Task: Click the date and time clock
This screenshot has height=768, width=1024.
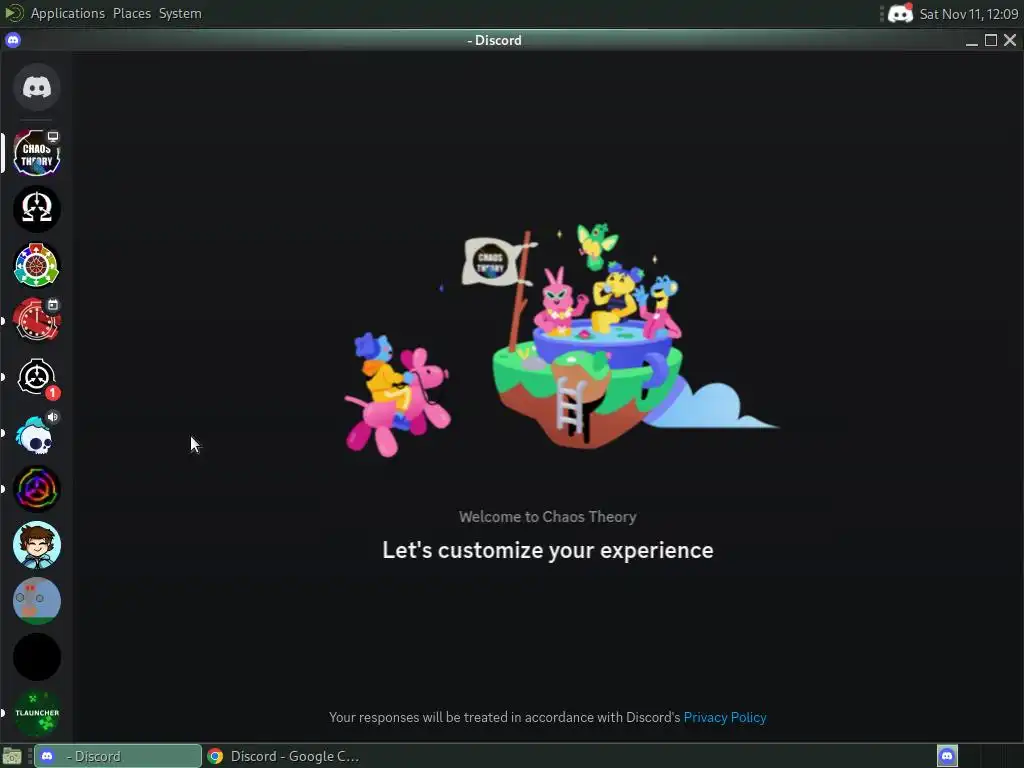Action: click(968, 14)
